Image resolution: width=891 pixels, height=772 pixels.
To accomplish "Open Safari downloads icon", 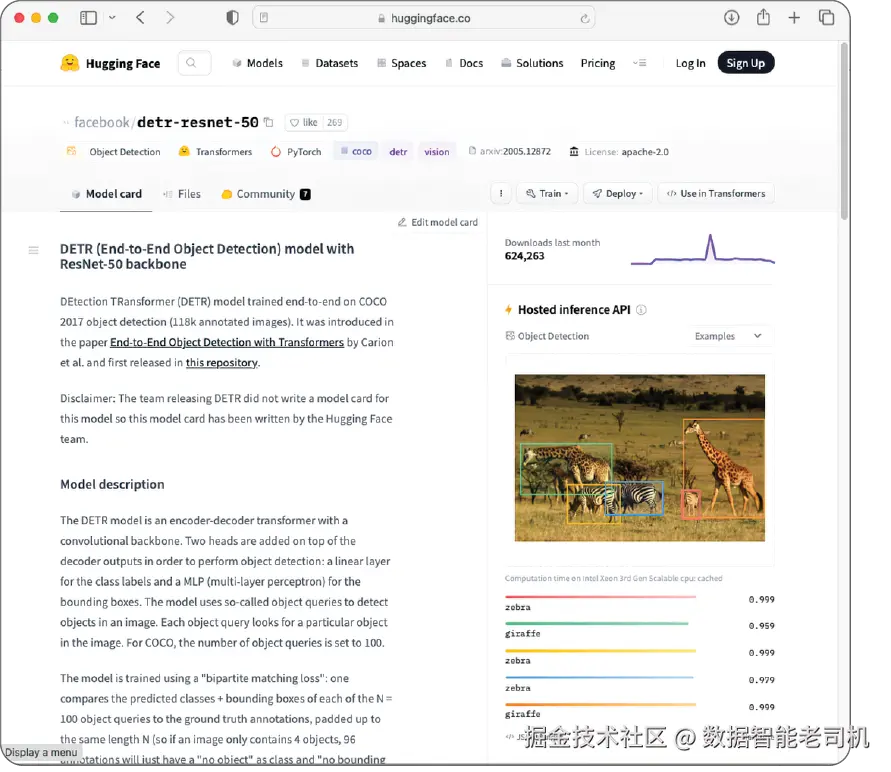I will 731,18.
